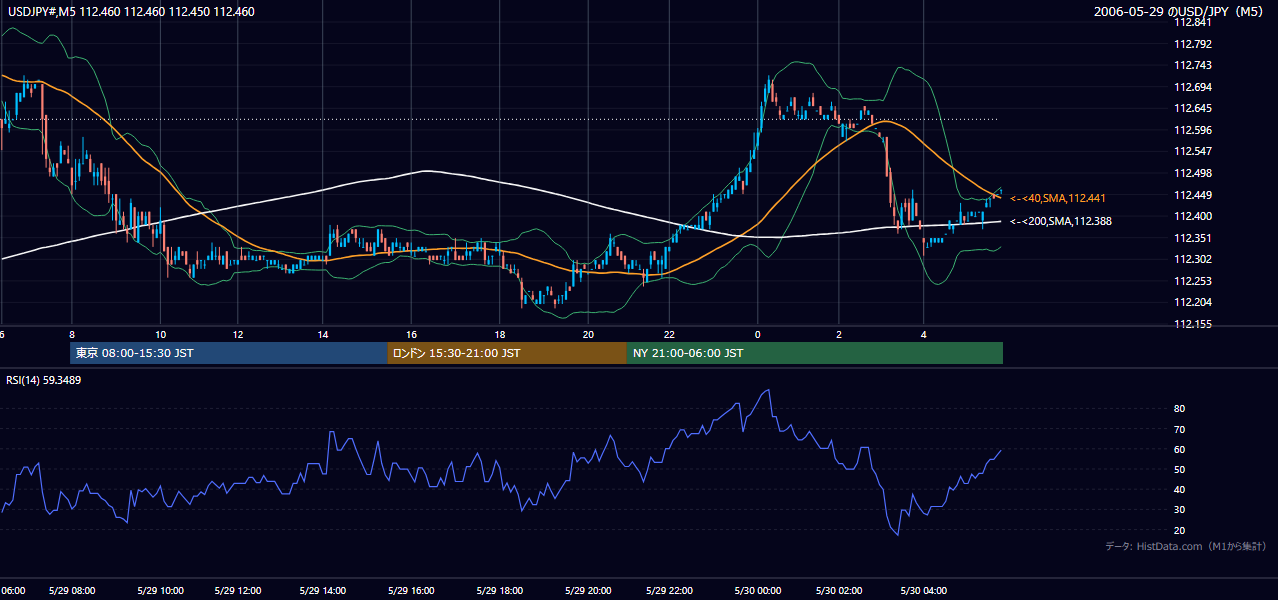The image size is (1278, 600).
Task: Click price axis value 112.449
Action: tap(1194, 195)
